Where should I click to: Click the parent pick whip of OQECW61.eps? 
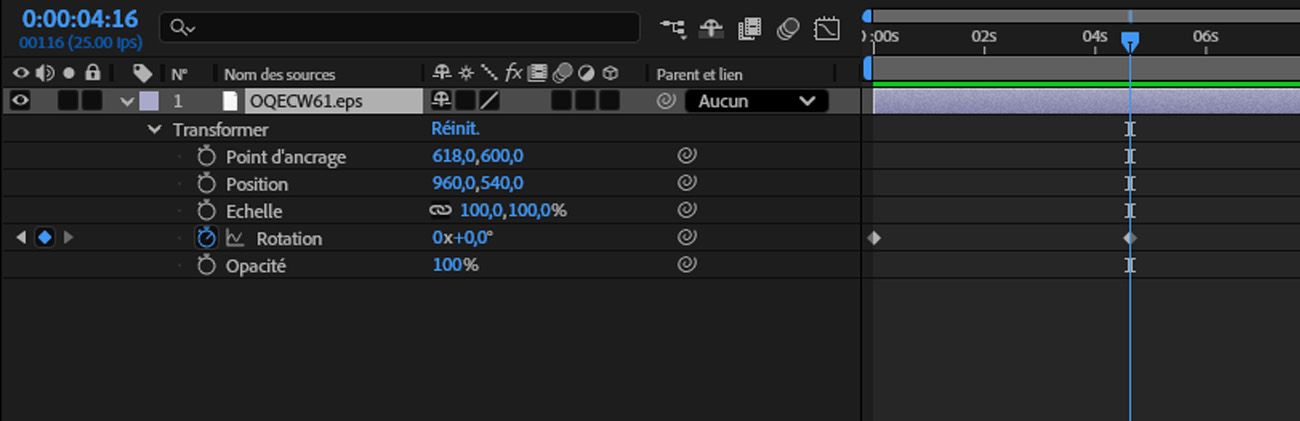click(666, 101)
